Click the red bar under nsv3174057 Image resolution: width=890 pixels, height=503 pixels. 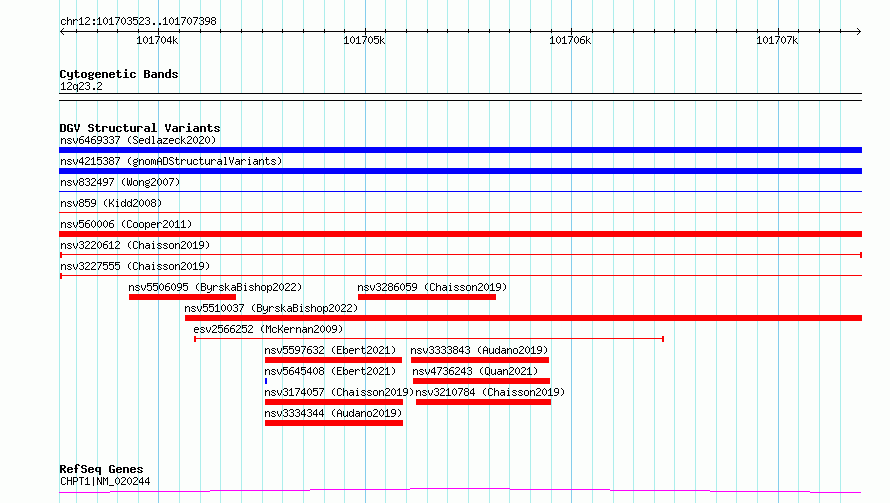click(x=334, y=402)
